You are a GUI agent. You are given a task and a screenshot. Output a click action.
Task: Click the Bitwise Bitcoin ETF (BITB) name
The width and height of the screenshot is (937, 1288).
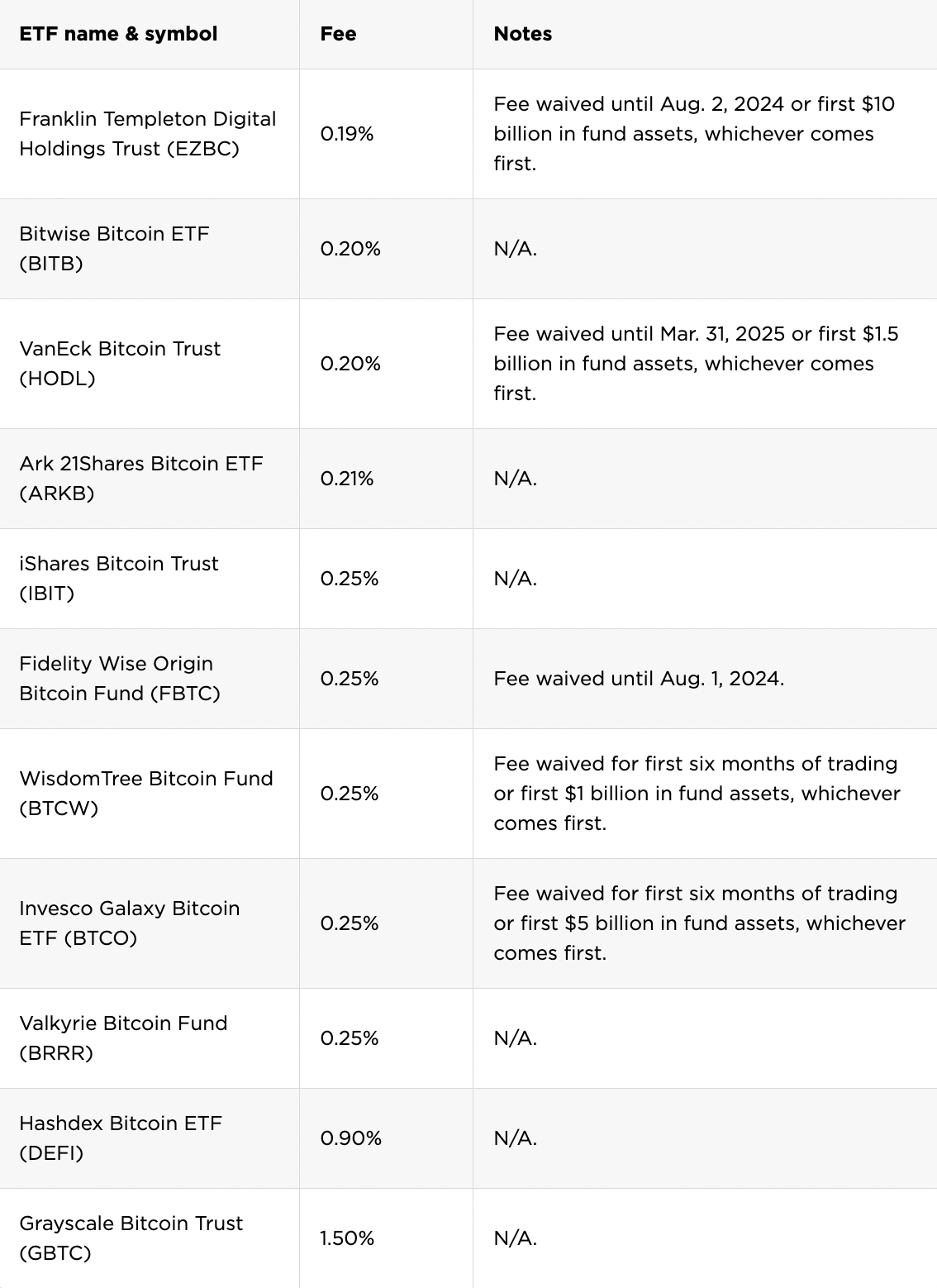click(114, 249)
